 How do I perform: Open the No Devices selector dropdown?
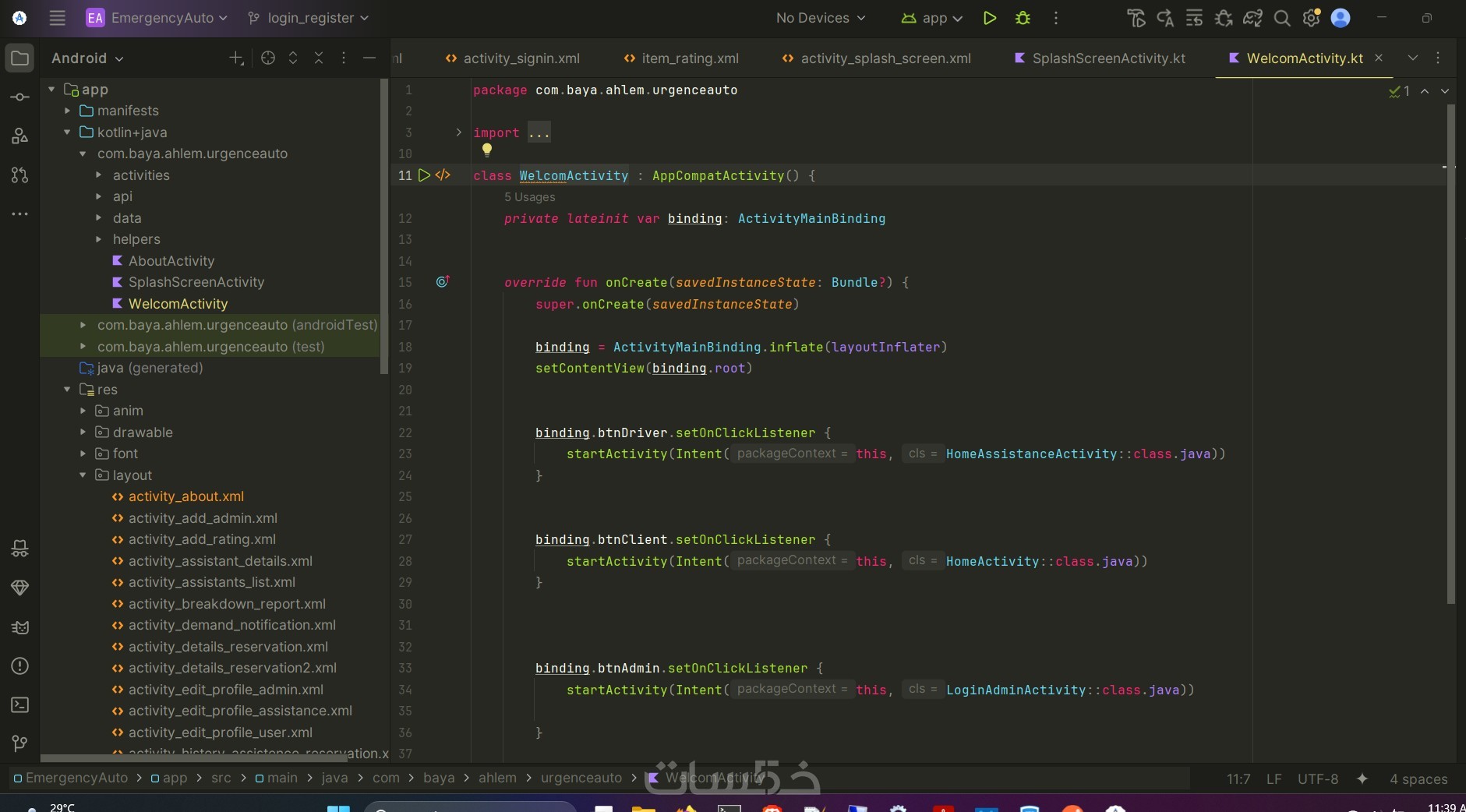(820, 18)
